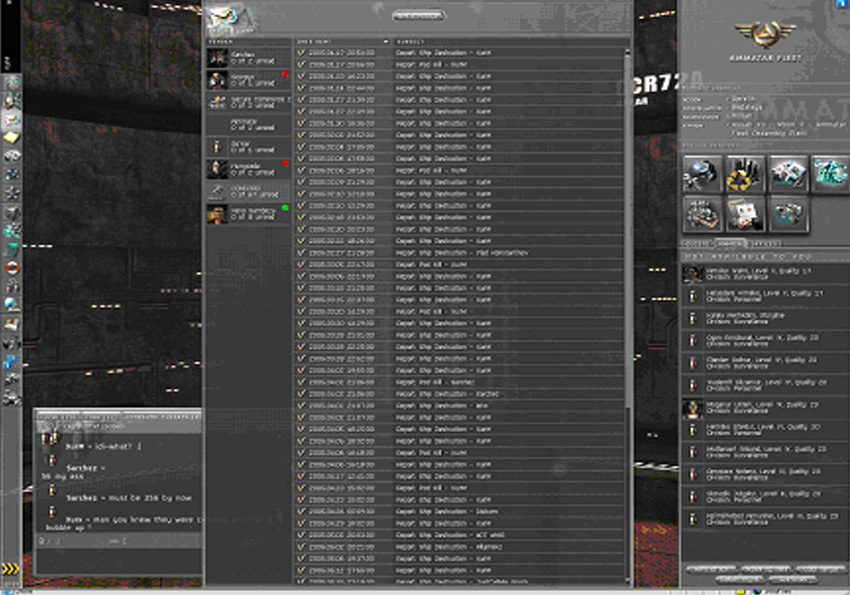Image resolution: width=850 pixels, height=595 pixels.
Task: Click the pill button at the mail window top
Action: click(418, 16)
